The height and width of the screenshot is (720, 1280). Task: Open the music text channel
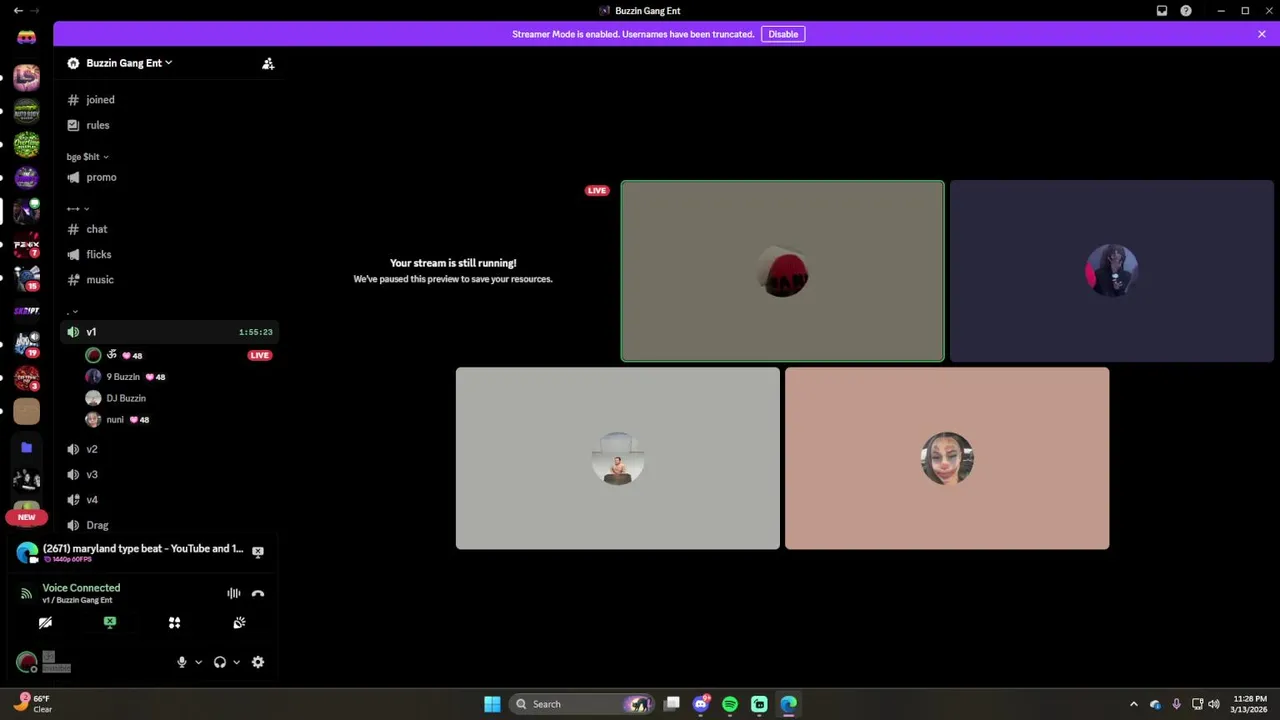[x=168, y=280]
